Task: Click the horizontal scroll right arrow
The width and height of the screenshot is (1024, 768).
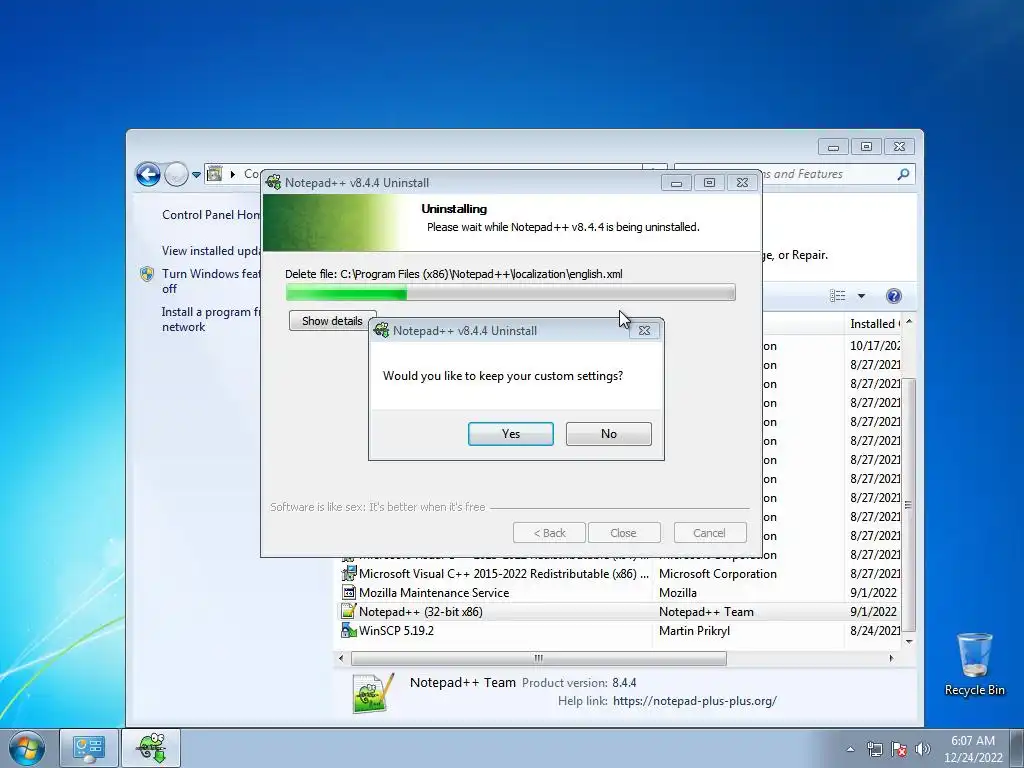Action: [891, 658]
